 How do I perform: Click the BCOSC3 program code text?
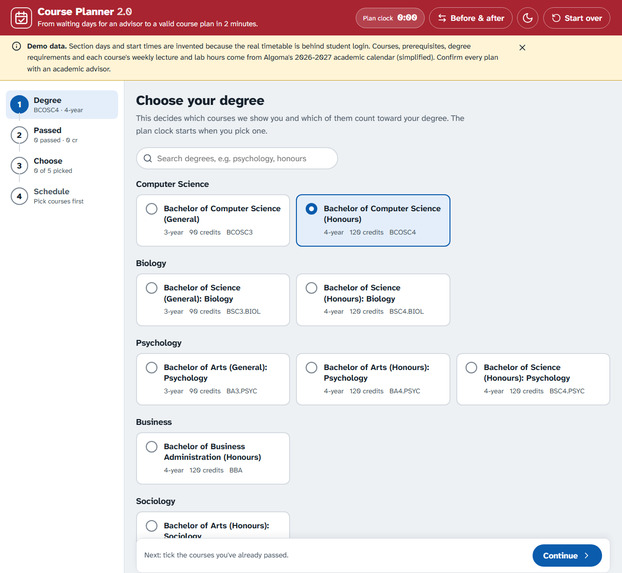pyautogui.click(x=239, y=232)
